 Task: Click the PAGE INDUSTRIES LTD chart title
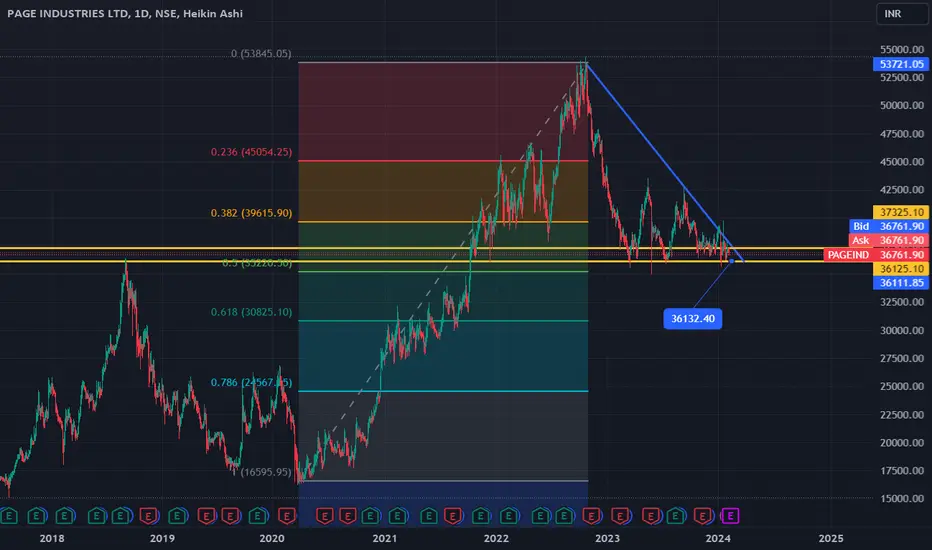point(125,14)
